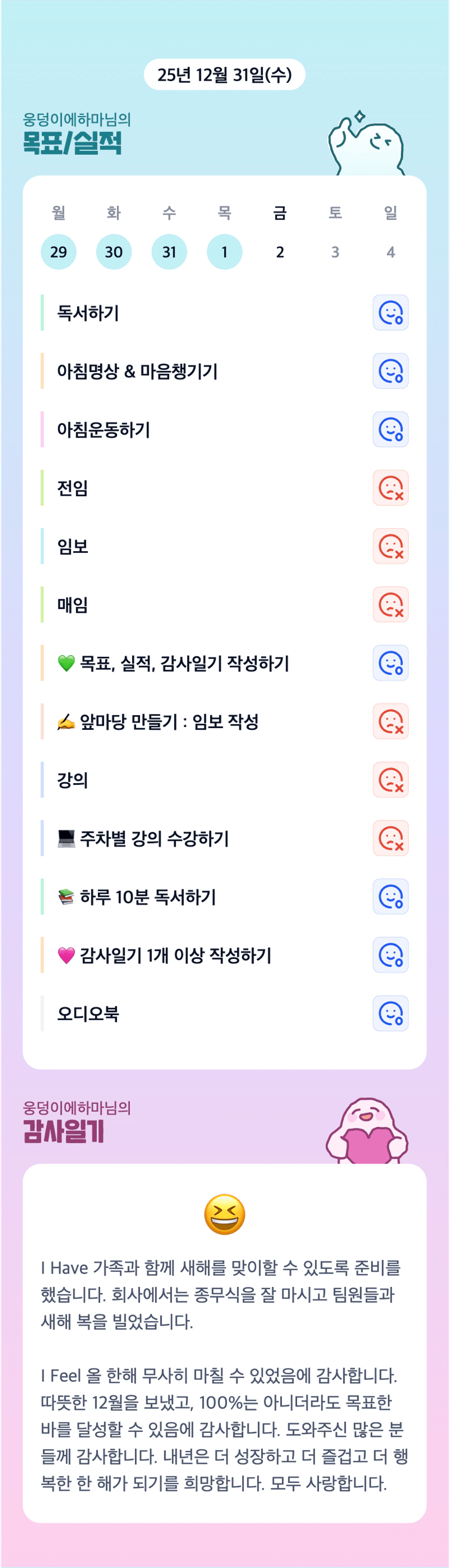Image resolution: width=450 pixels, height=1568 pixels.
Task: Click the pink heart-holding mascot
Action: [x=367, y=1132]
